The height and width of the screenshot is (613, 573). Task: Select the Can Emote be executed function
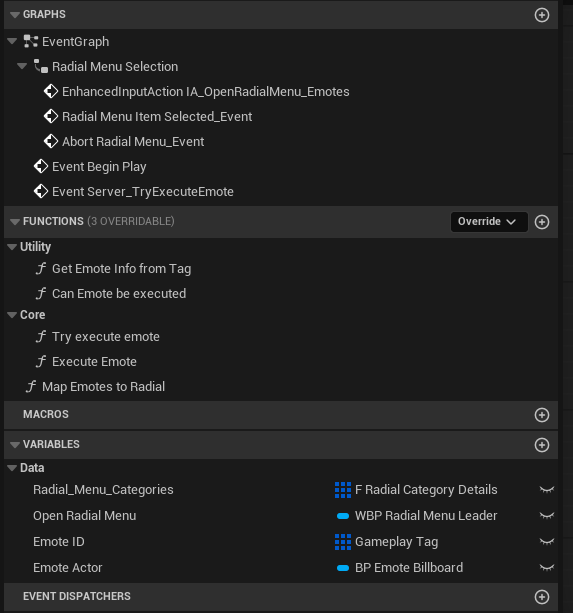119,294
